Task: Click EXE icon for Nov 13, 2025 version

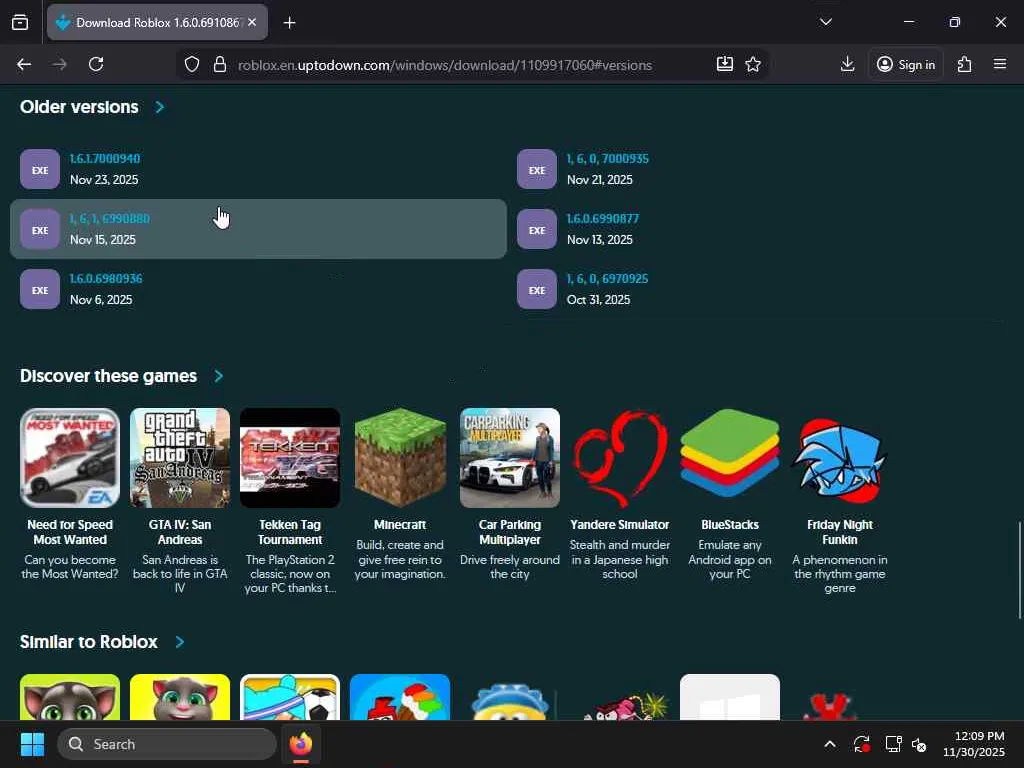Action: (x=537, y=229)
